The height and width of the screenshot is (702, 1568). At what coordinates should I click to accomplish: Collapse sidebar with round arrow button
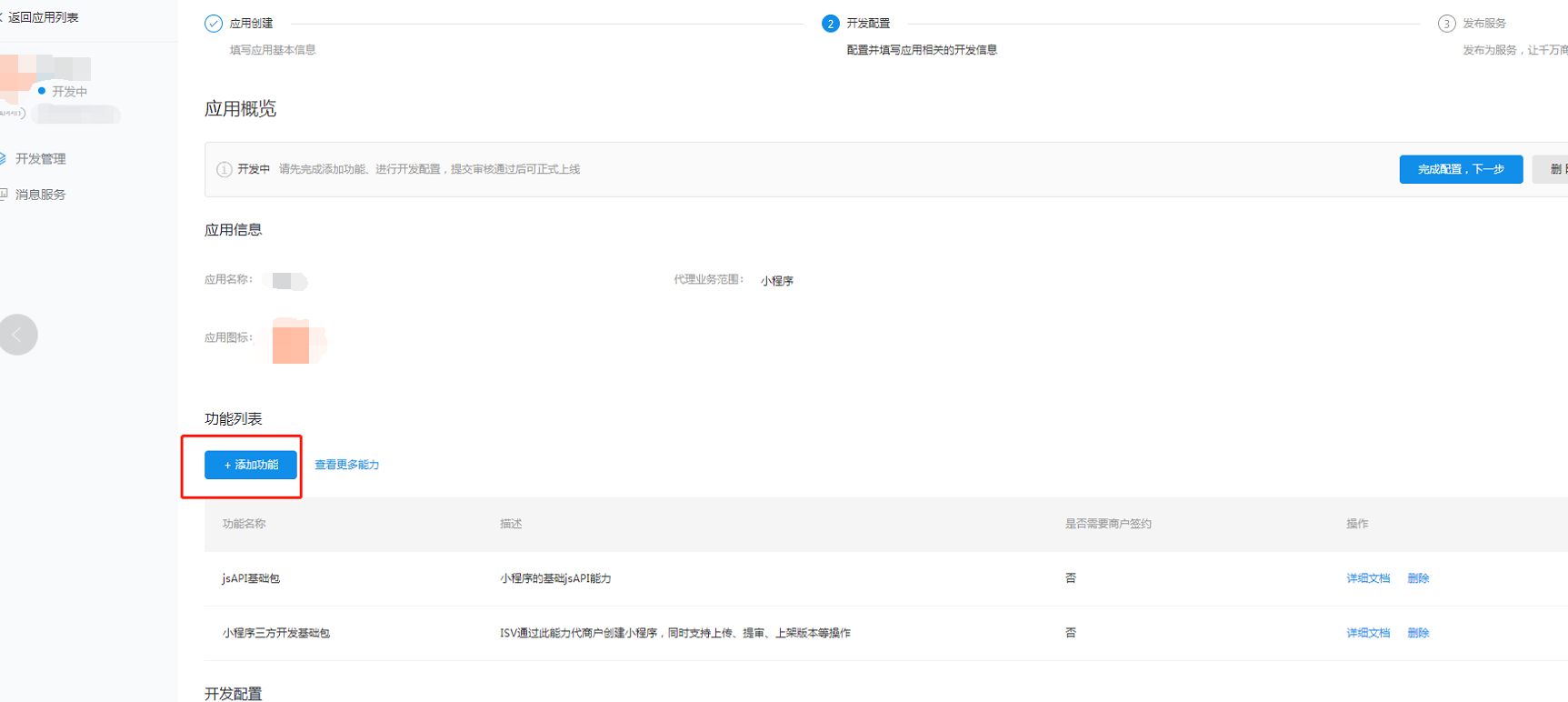pyautogui.click(x=18, y=335)
